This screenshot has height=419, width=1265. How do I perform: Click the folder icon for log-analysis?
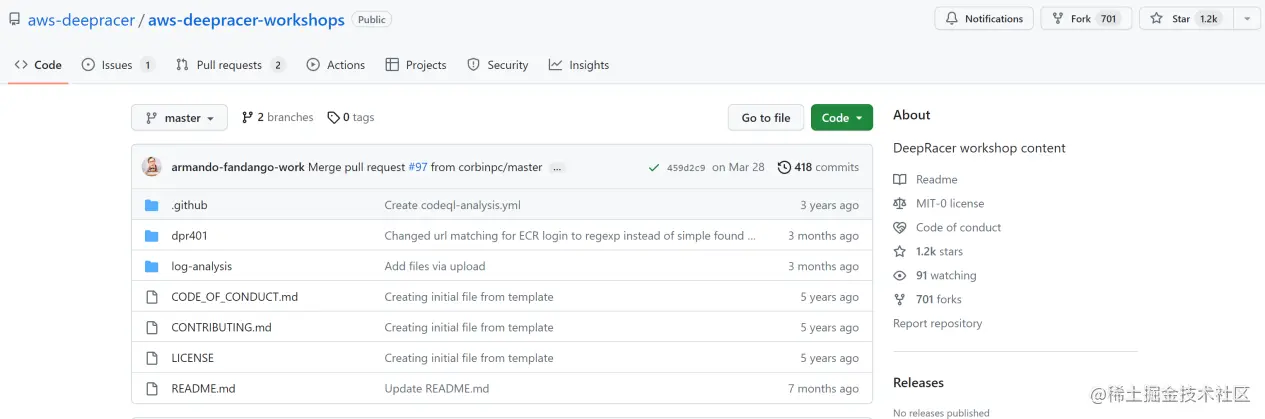(x=152, y=266)
